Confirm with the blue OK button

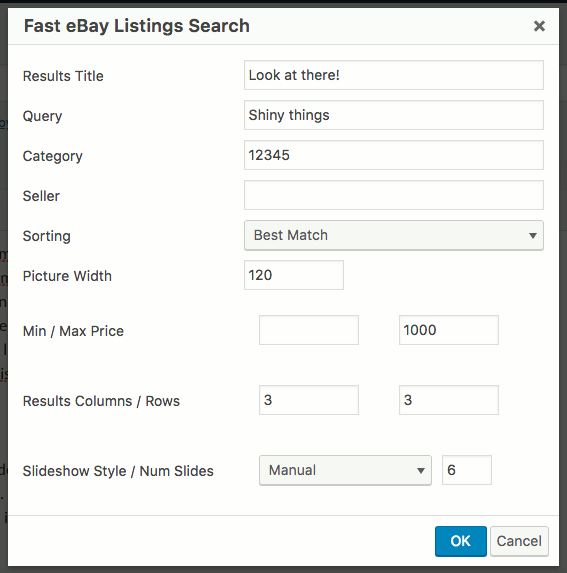coord(461,541)
